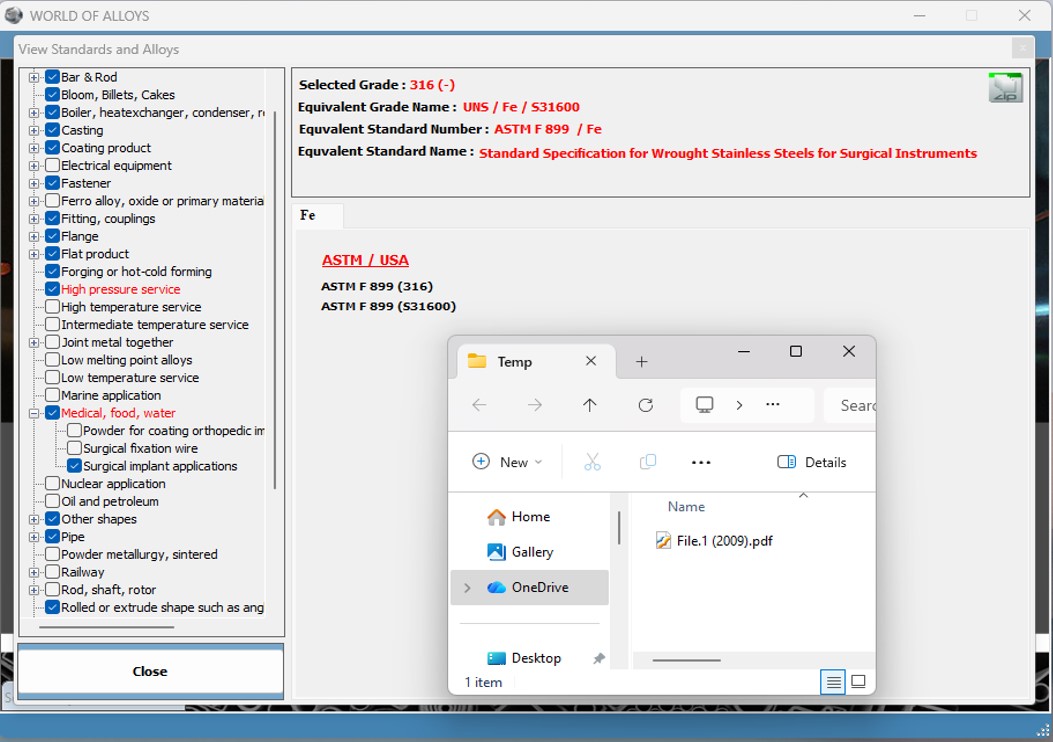Refresh the Temp folder view
Viewport: 1053px width, 742px height.
coord(645,405)
